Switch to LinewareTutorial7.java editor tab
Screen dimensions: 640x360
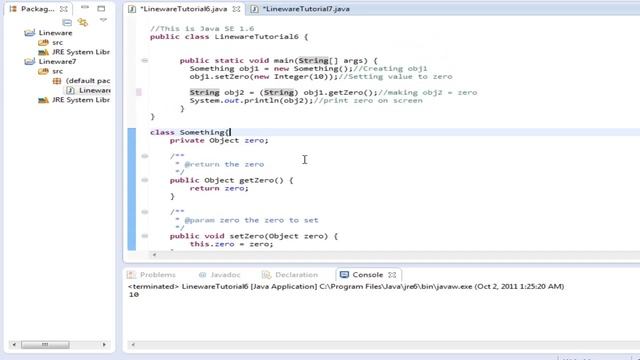(x=306, y=9)
